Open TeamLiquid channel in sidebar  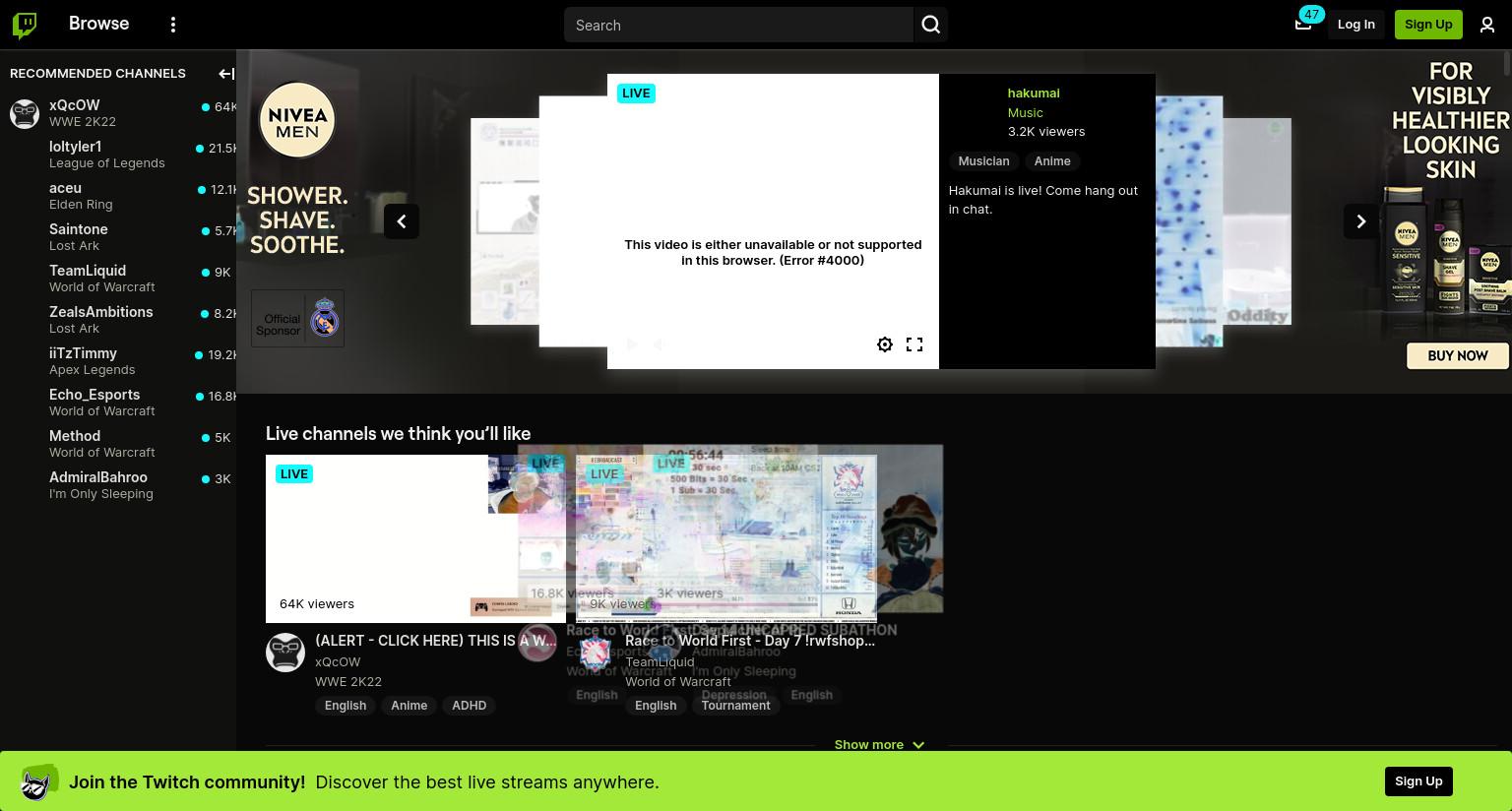pyautogui.click(x=118, y=279)
